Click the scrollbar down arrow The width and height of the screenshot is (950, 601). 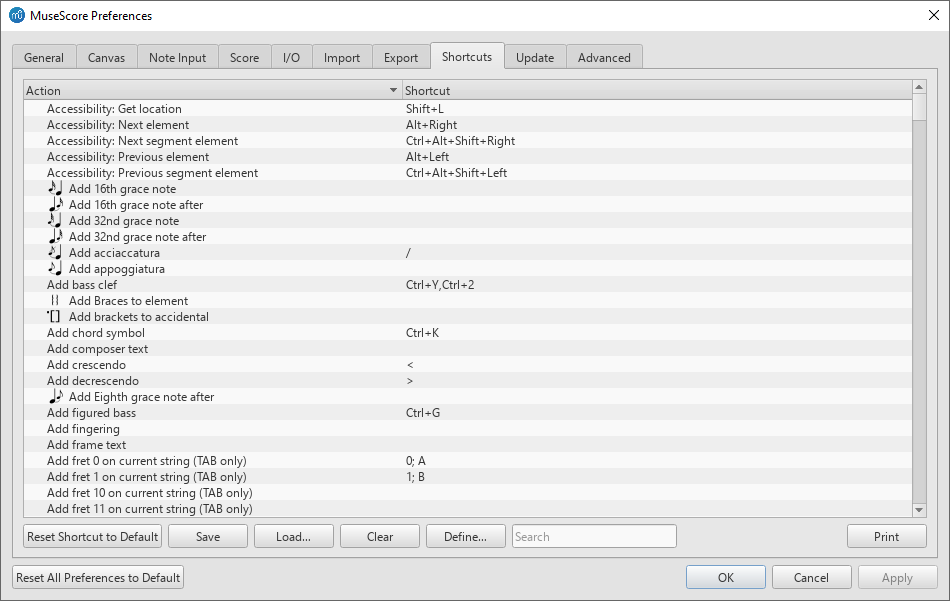(x=919, y=509)
